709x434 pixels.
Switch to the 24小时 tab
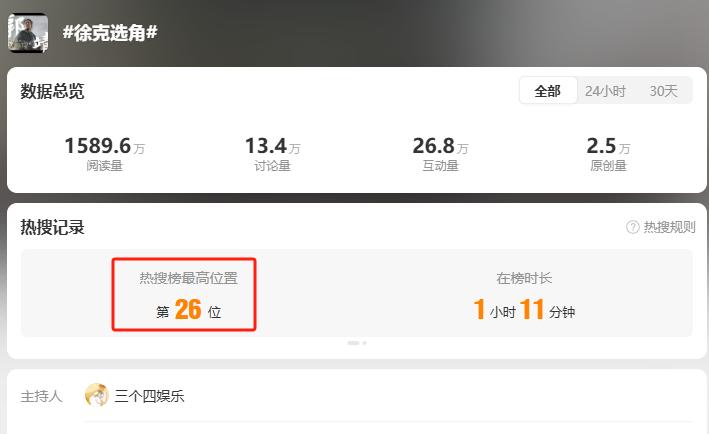(605, 91)
